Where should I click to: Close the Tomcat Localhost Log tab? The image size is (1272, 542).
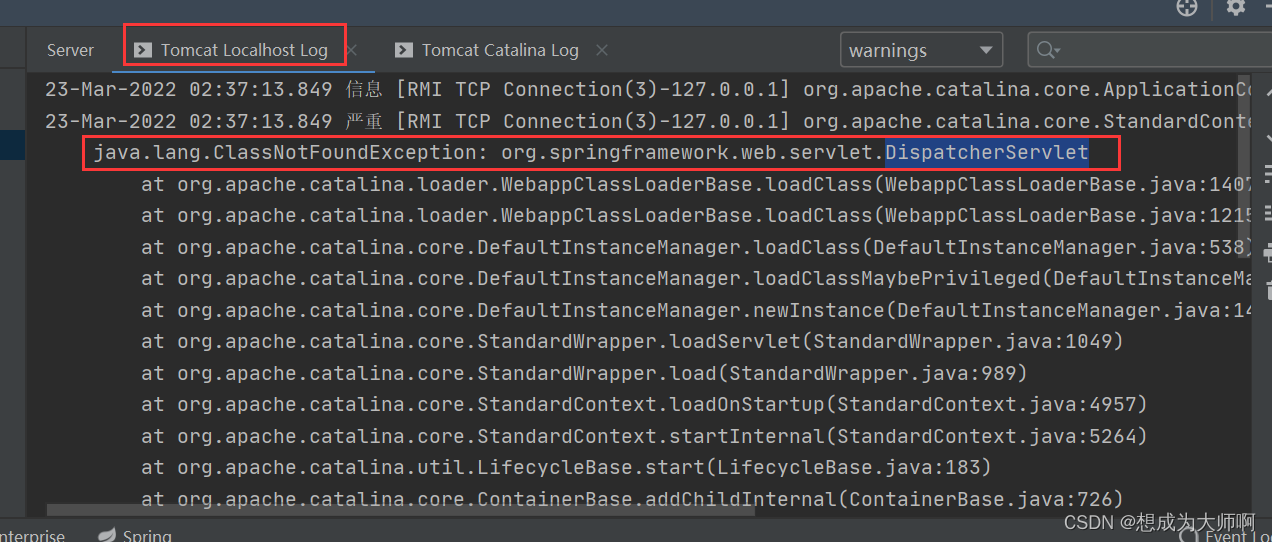[351, 50]
